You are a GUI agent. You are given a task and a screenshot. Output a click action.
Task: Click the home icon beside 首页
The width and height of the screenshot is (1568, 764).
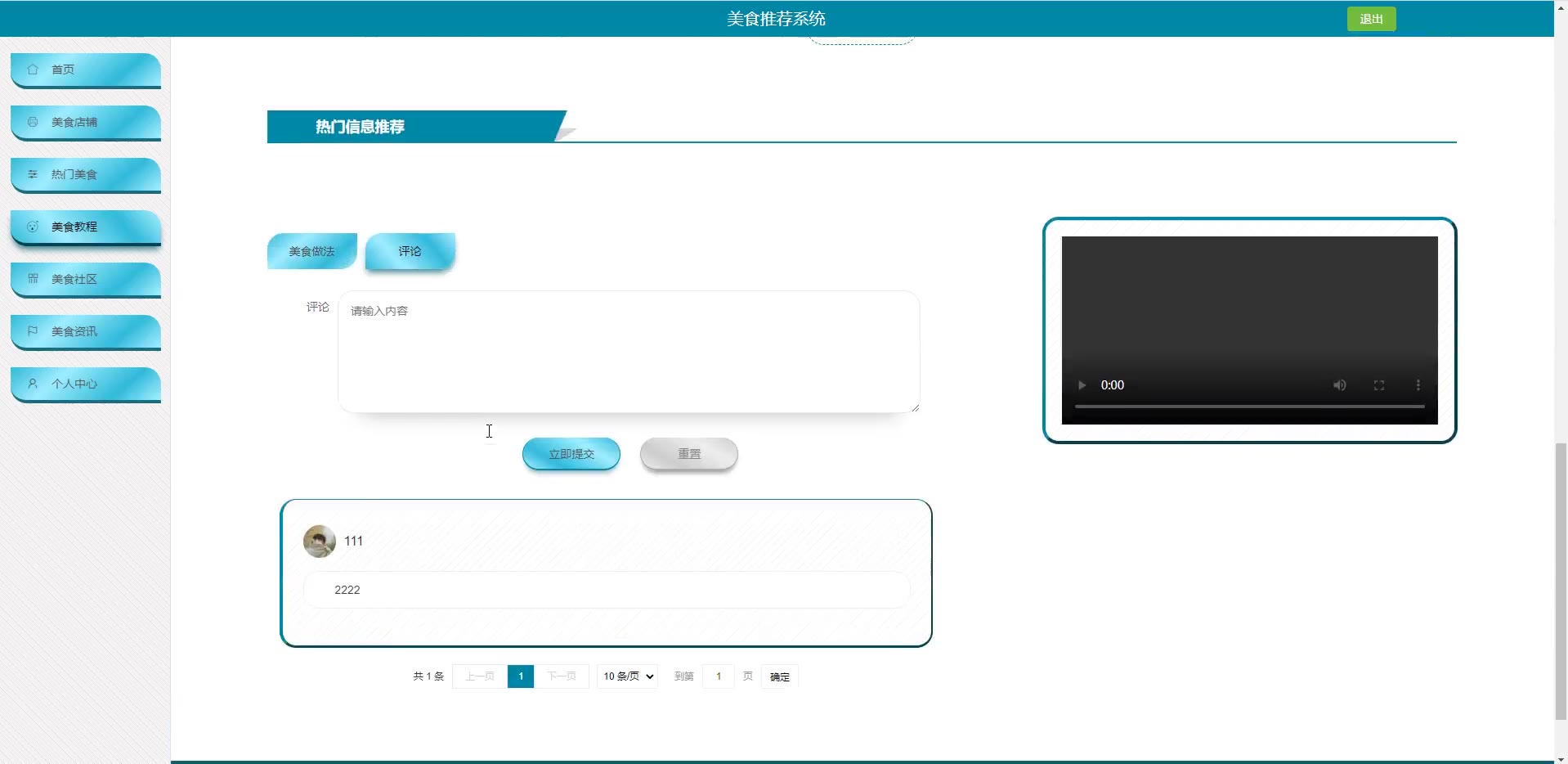(x=33, y=70)
